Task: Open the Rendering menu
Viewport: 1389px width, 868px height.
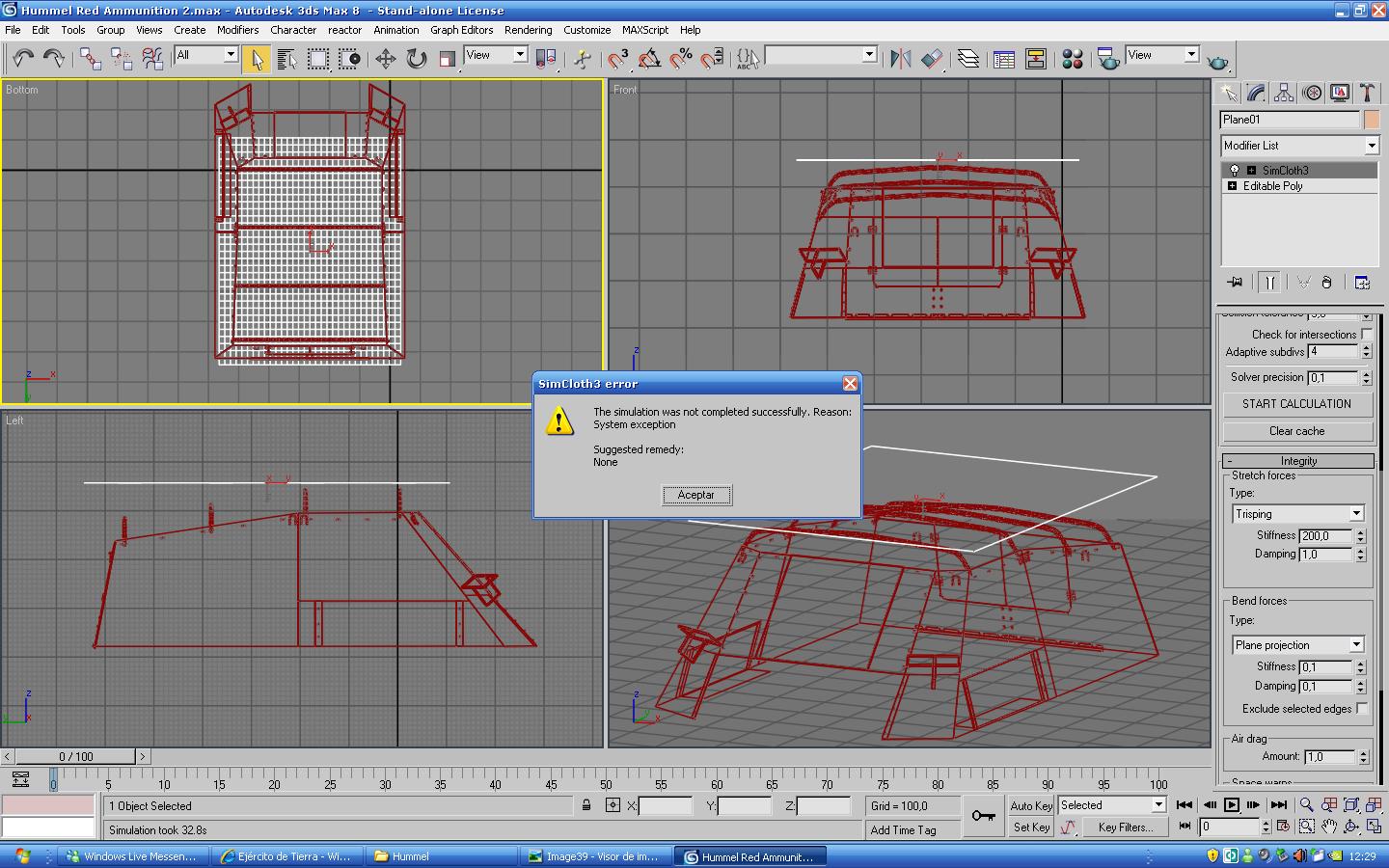Action: pos(528,30)
